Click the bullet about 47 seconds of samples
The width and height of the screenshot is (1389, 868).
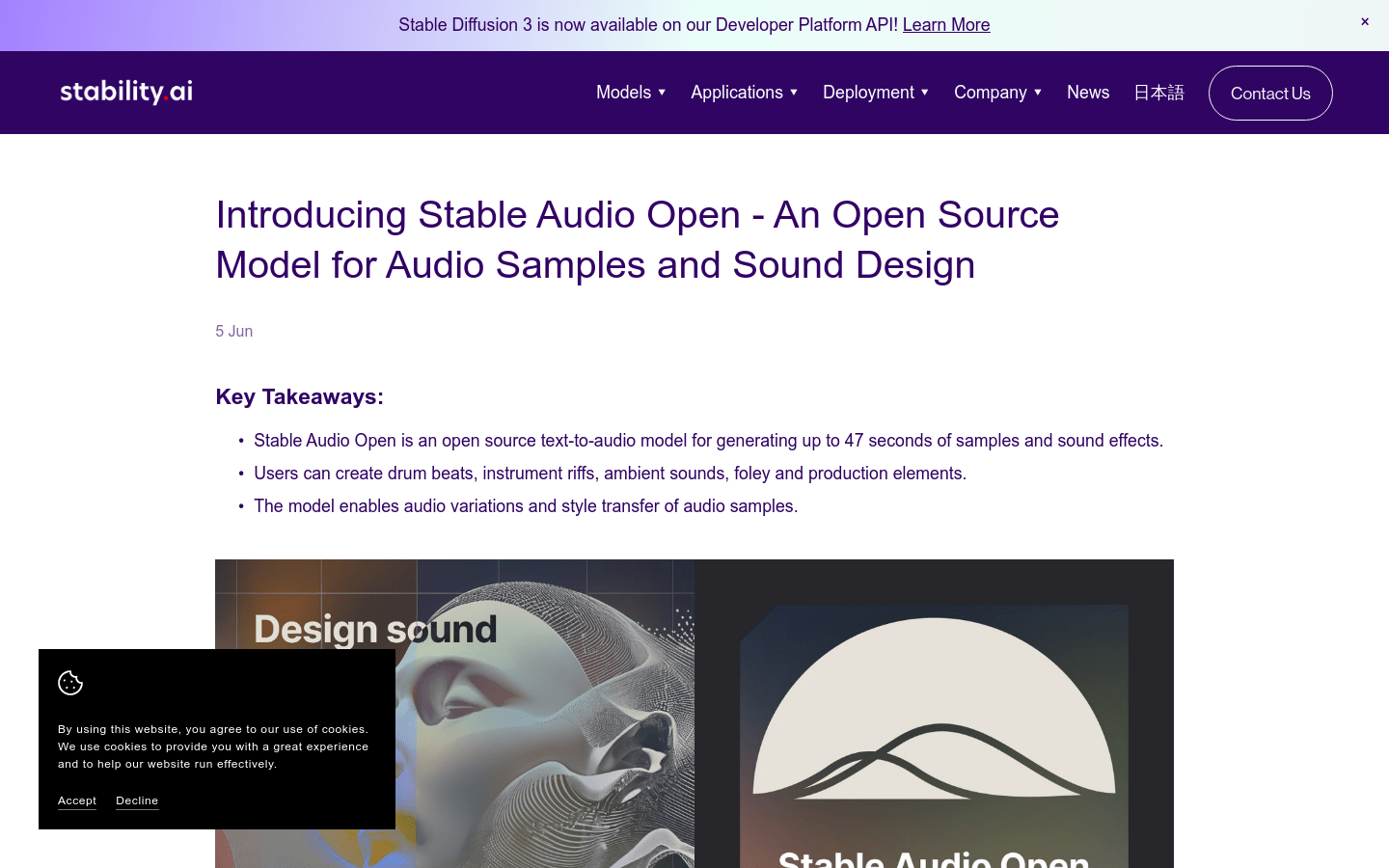708,441
